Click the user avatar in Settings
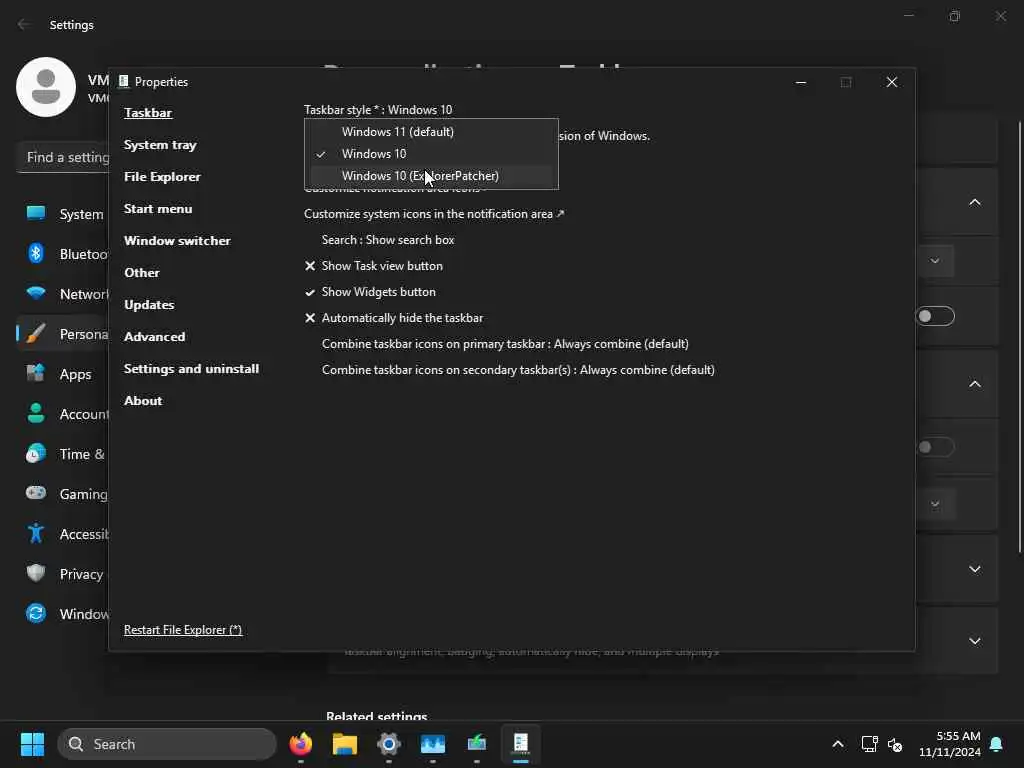The height and width of the screenshot is (768, 1024). (46, 87)
